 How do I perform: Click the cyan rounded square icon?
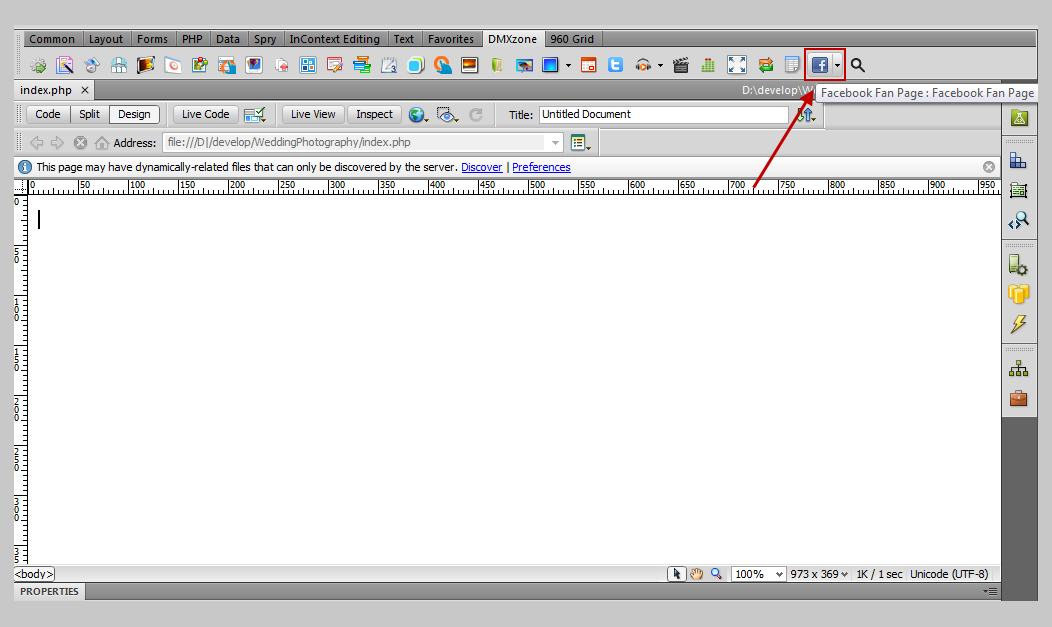click(415, 65)
